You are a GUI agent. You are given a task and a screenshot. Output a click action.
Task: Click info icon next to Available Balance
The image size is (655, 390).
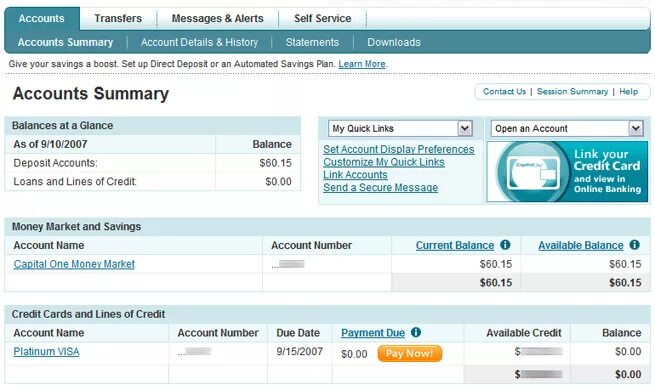click(x=635, y=245)
